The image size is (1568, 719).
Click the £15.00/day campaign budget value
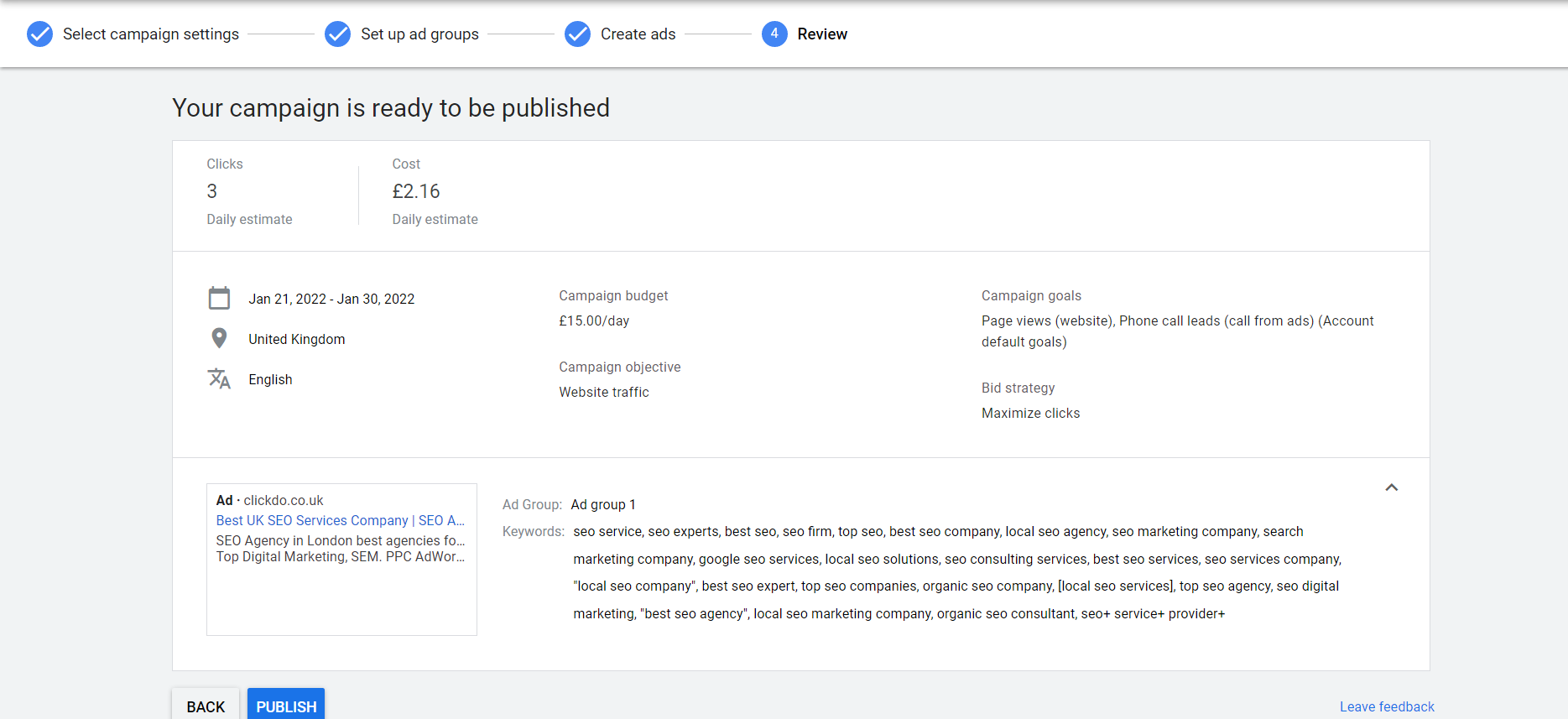tap(594, 320)
